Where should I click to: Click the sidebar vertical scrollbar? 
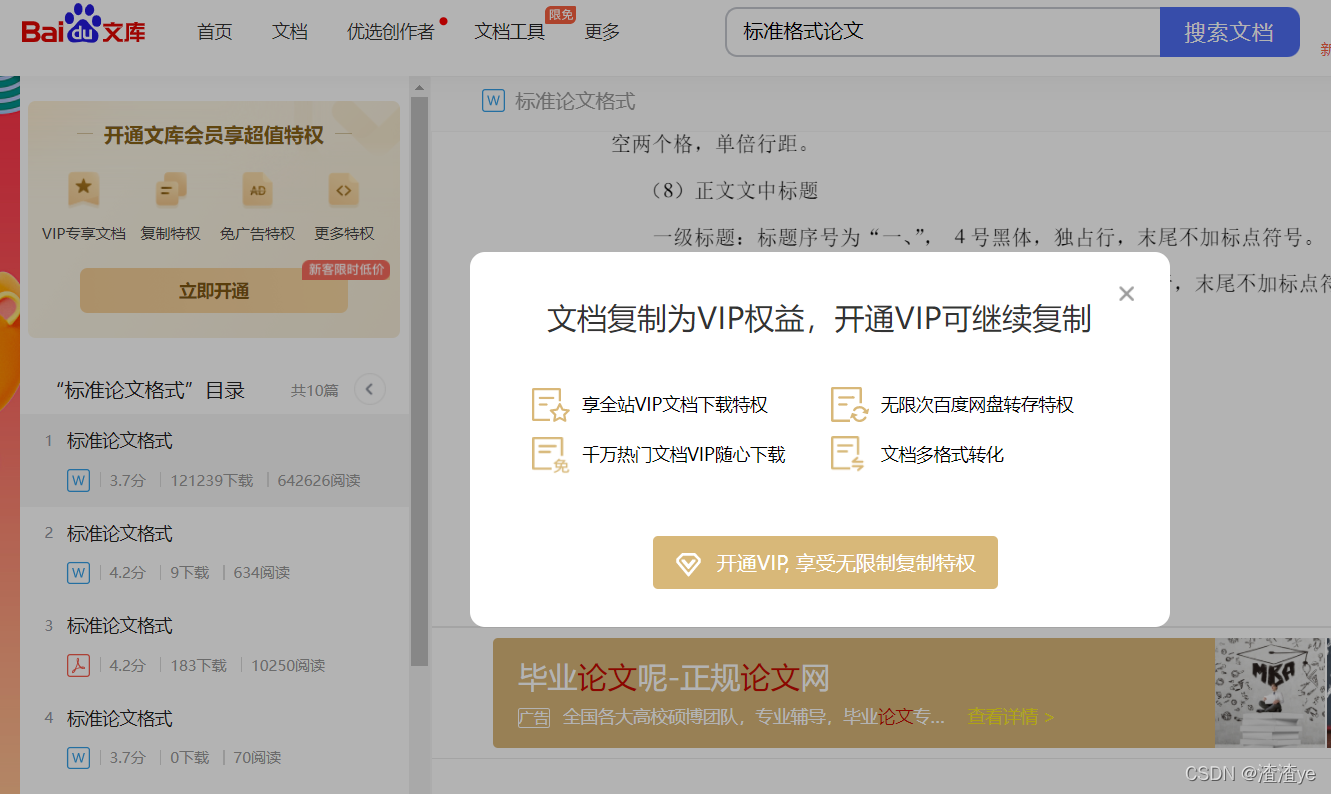pyautogui.click(x=419, y=380)
